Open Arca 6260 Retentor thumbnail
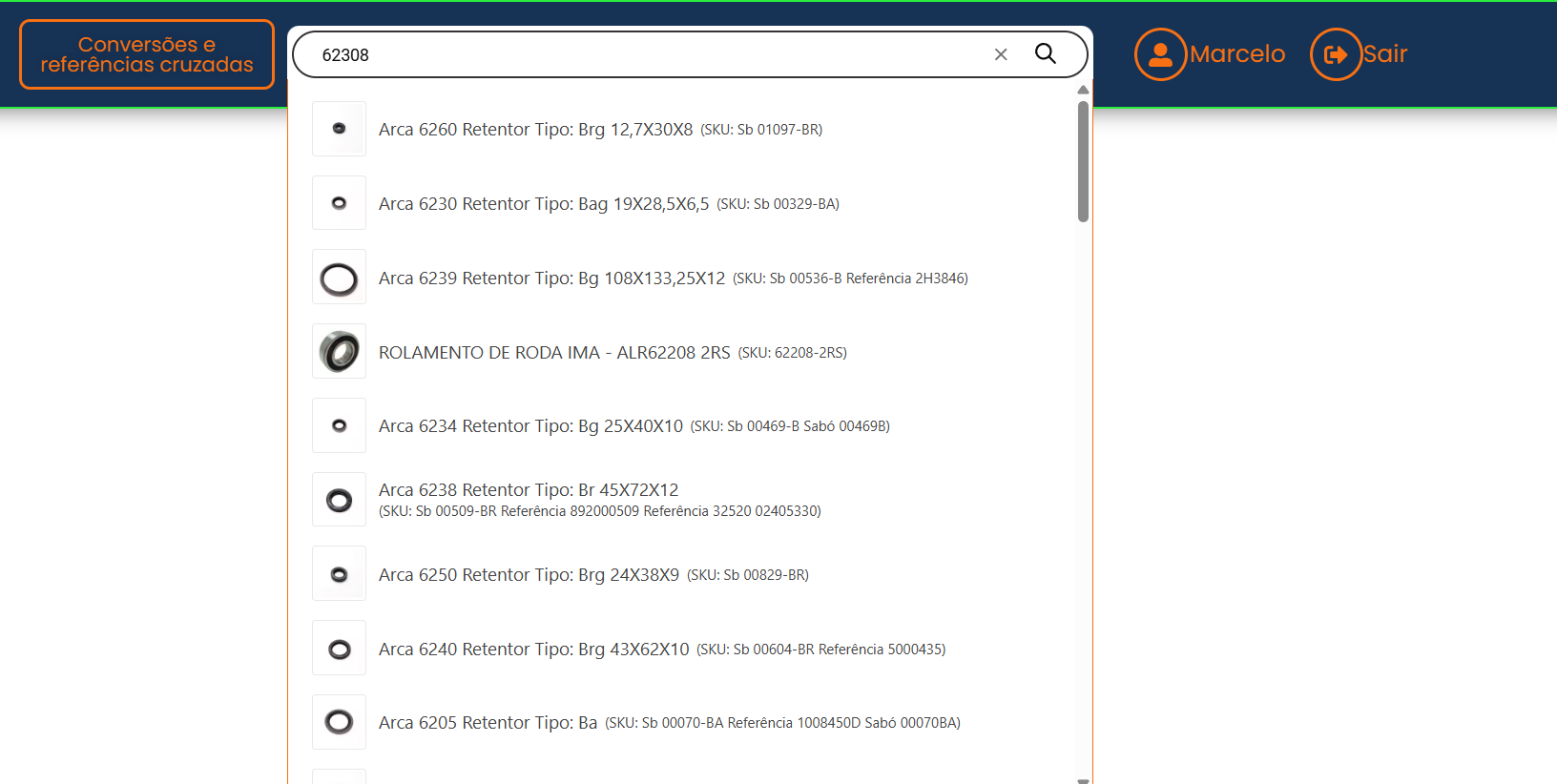Viewport: 1557px width, 784px height. [339, 129]
